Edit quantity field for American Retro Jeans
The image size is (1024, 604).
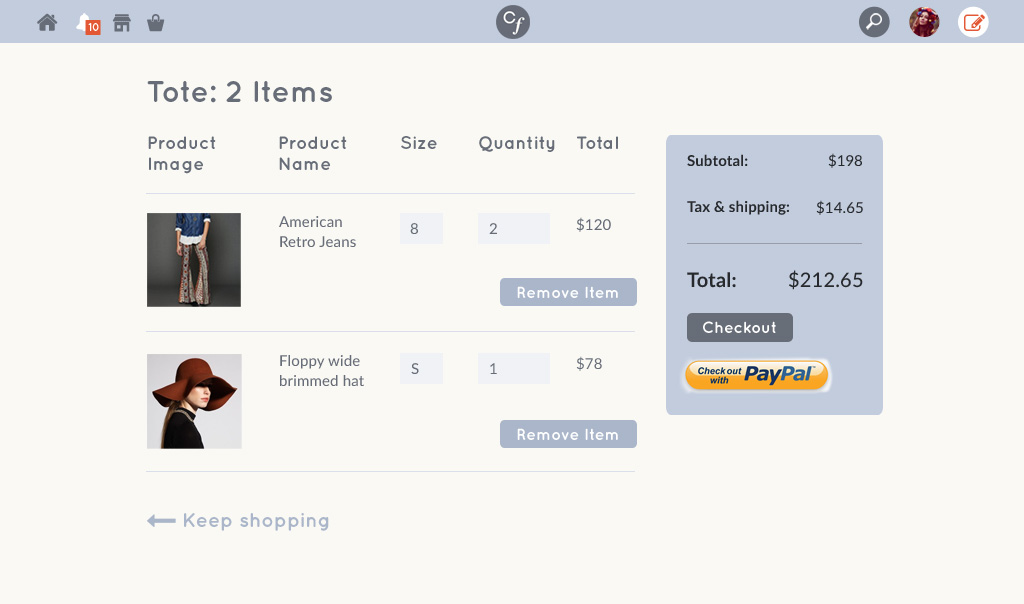(x=514, y=229)
